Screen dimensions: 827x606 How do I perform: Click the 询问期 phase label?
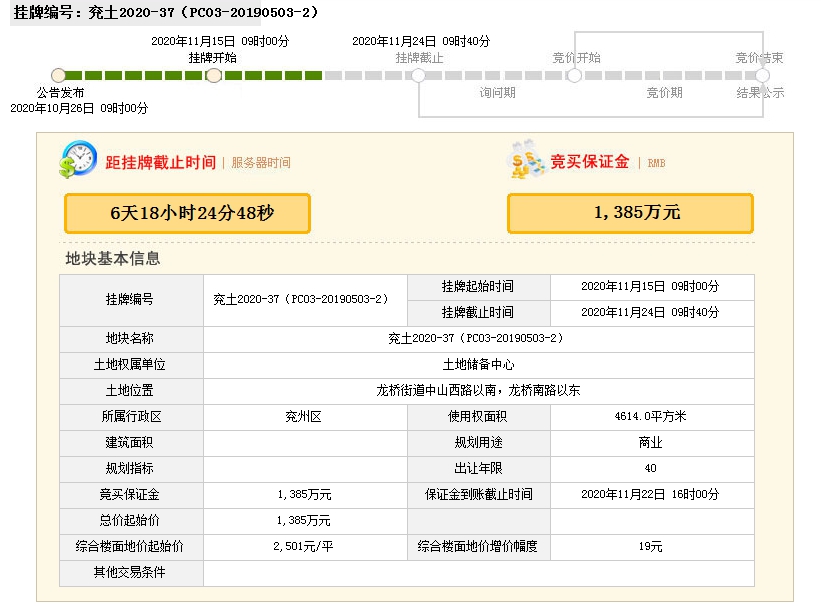(x=497, y=93)
